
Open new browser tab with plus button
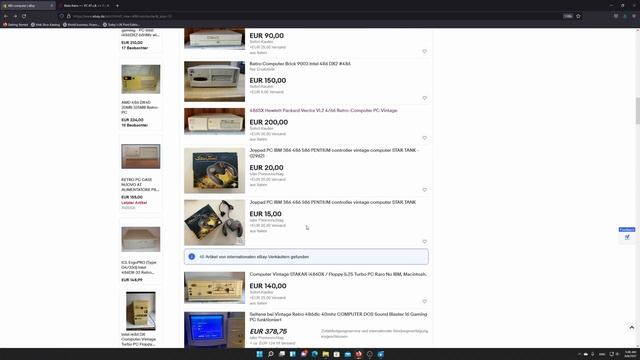point(117,6)
